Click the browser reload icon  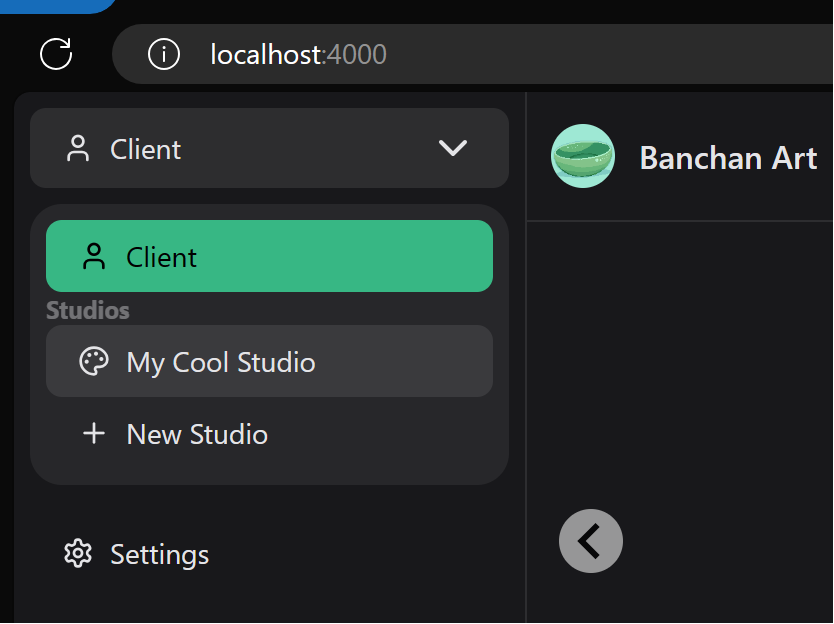coord(56,53)
